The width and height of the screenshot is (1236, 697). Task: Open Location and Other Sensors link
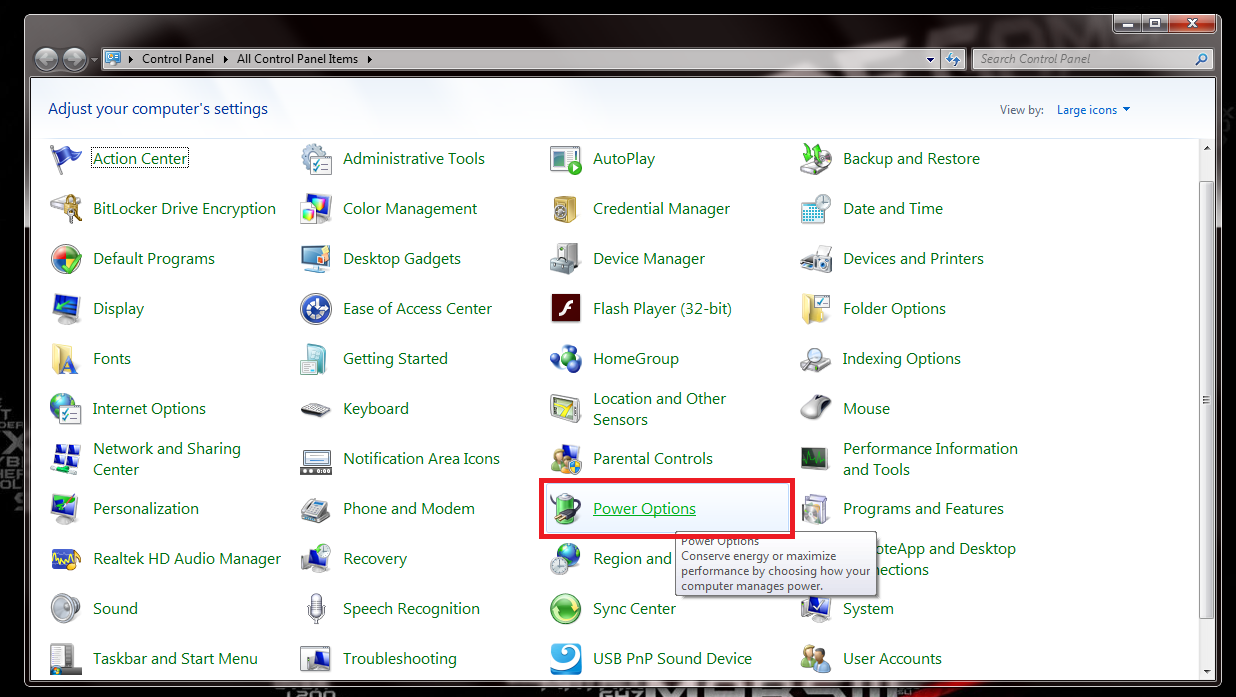[660, 409]
